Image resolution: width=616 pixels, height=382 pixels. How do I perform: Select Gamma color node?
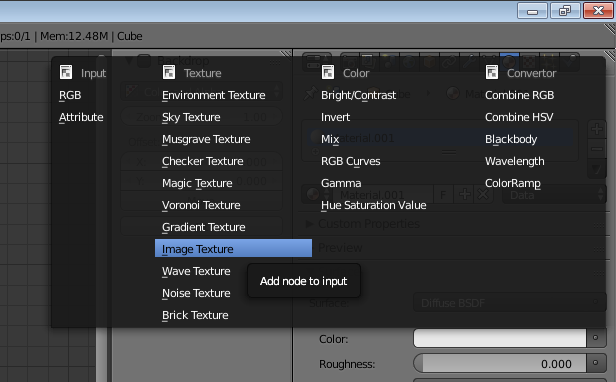tap(341, 183)
